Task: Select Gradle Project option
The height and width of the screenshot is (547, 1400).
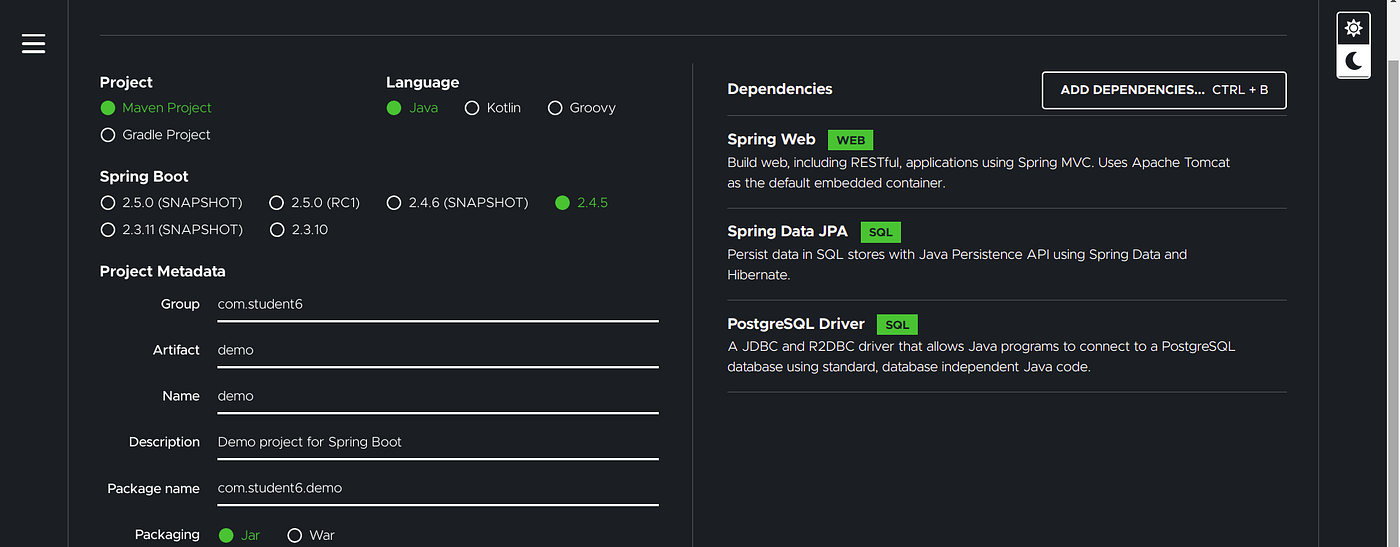Action: pos(156,135)
